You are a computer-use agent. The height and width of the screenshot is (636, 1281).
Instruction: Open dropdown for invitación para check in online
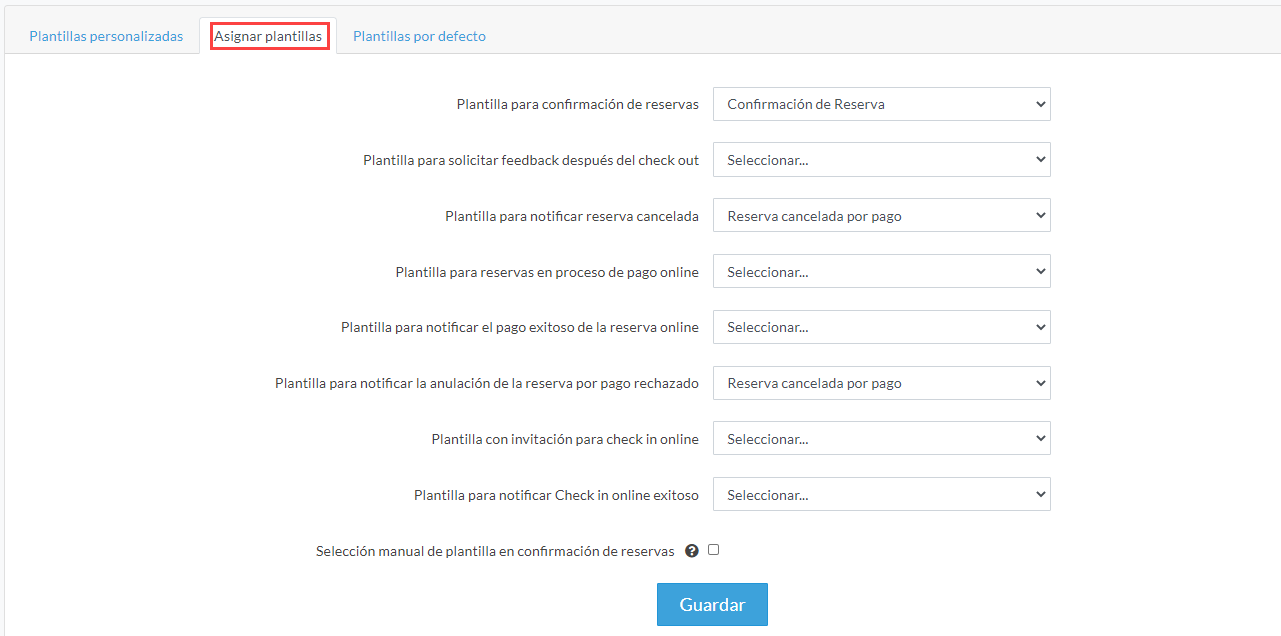(x=881, y=439)
